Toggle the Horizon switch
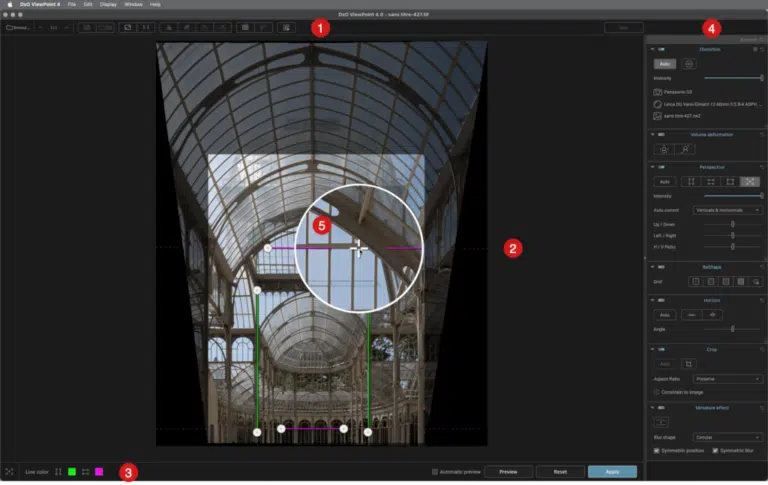Screen dimensions: 768x485 (x=661, y=300)
